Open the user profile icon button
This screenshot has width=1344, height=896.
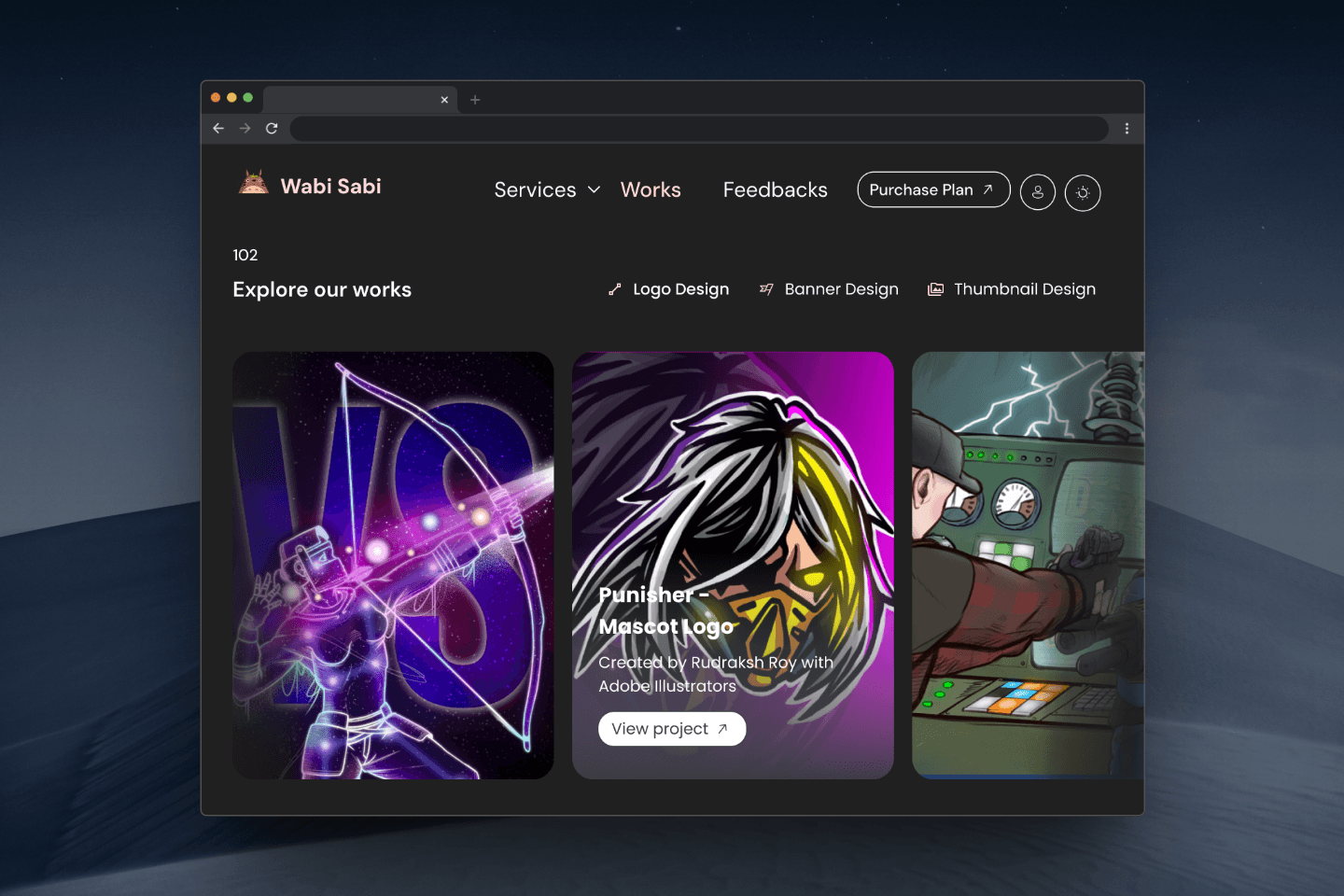(x=1038, y=192)
